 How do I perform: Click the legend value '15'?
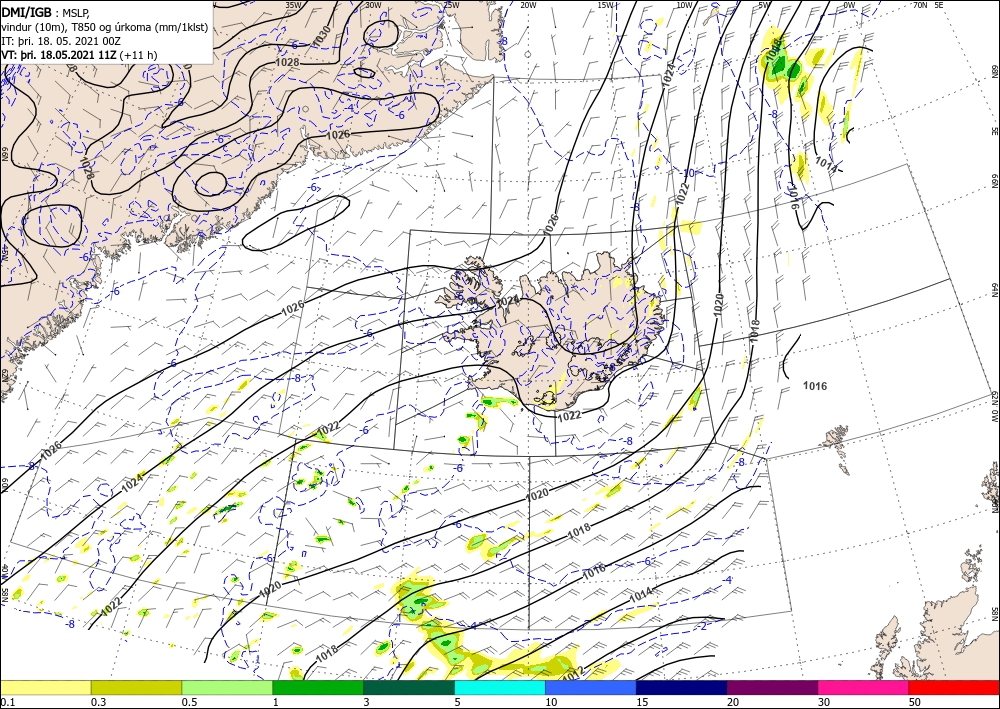642,702
